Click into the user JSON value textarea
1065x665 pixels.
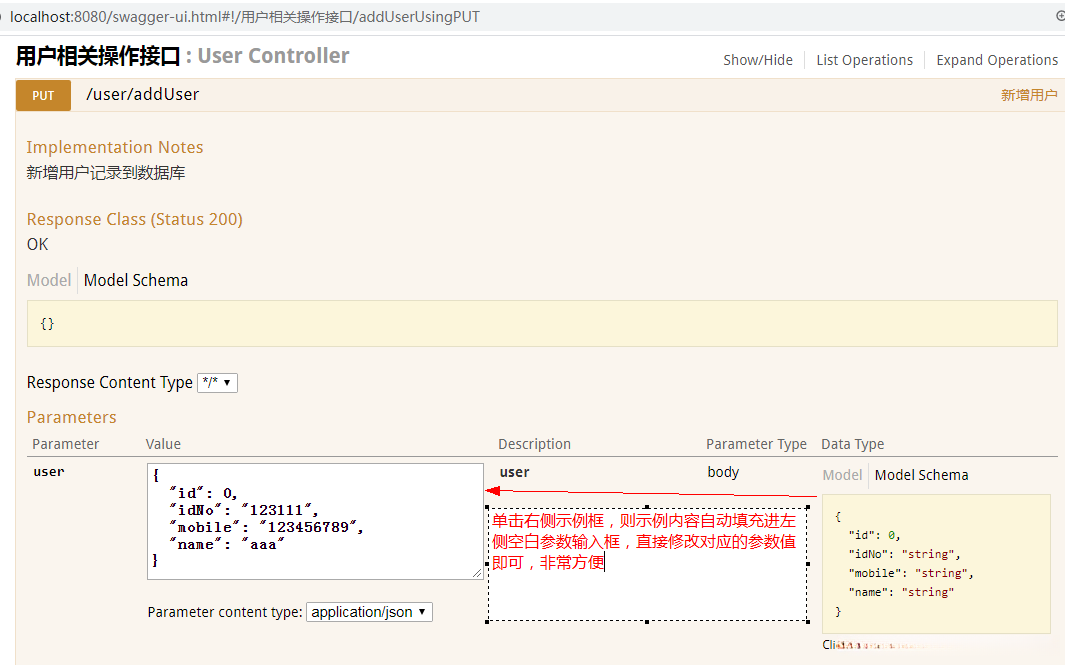(314, 520)
